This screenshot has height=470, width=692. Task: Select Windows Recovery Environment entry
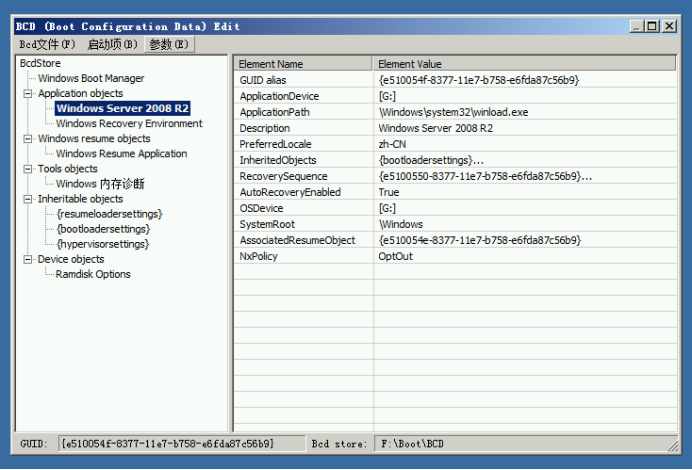tap(129, 124)
